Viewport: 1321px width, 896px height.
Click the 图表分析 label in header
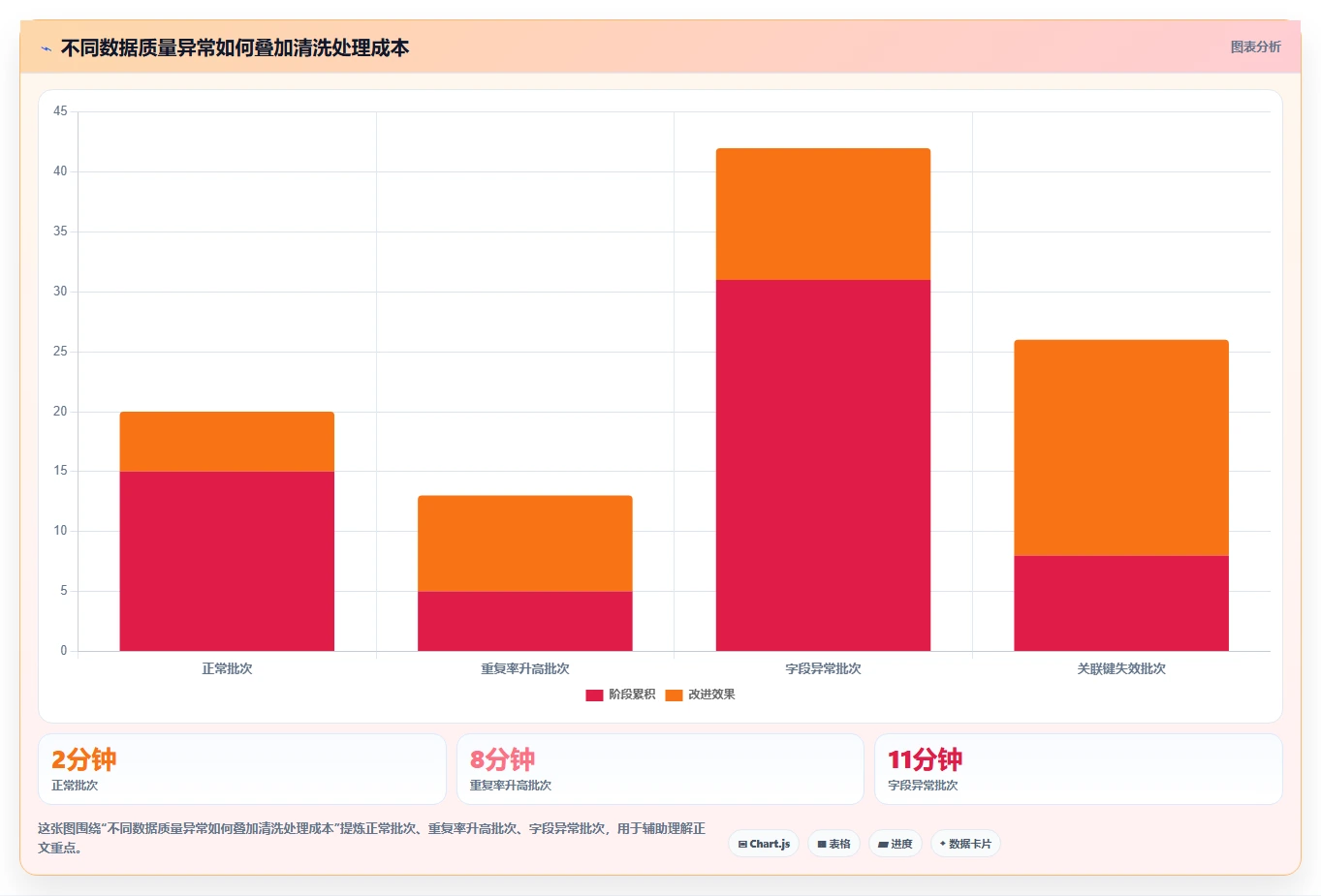1255,46
